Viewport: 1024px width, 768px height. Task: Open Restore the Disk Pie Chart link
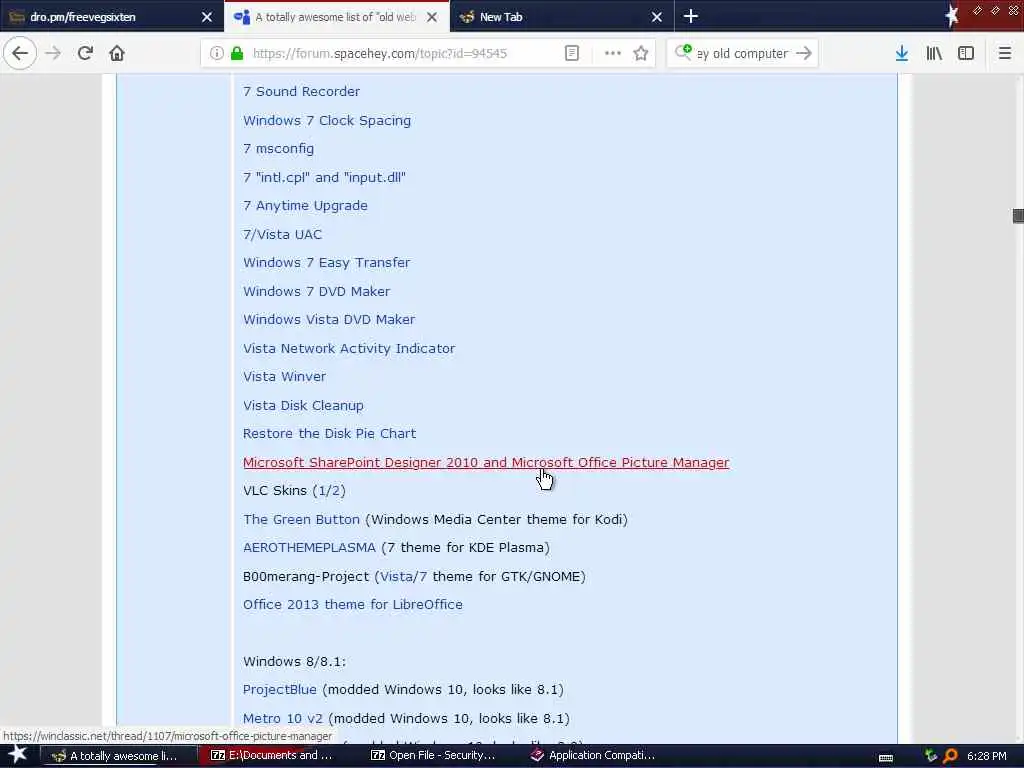(329, 434)
